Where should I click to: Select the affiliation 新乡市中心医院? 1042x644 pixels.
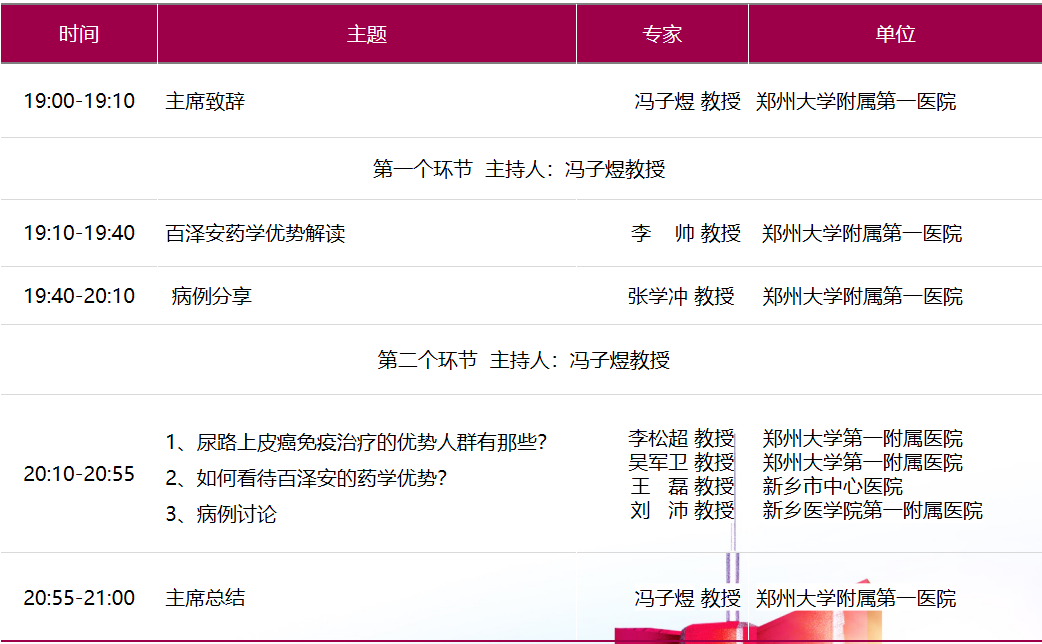click(833, 486)
